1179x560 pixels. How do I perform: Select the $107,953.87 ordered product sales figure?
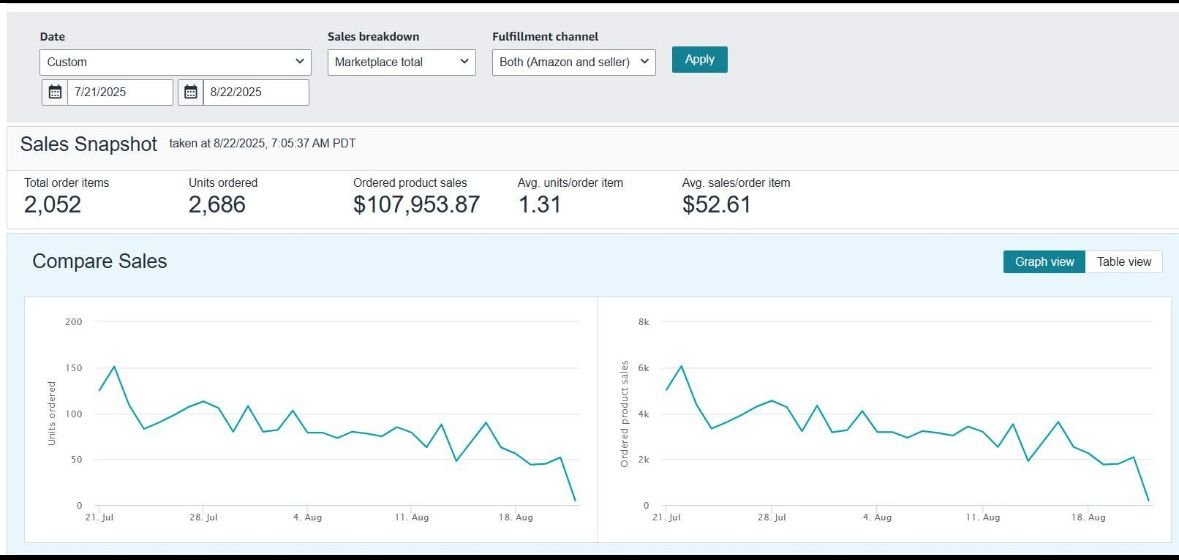(x=416, y=205)
